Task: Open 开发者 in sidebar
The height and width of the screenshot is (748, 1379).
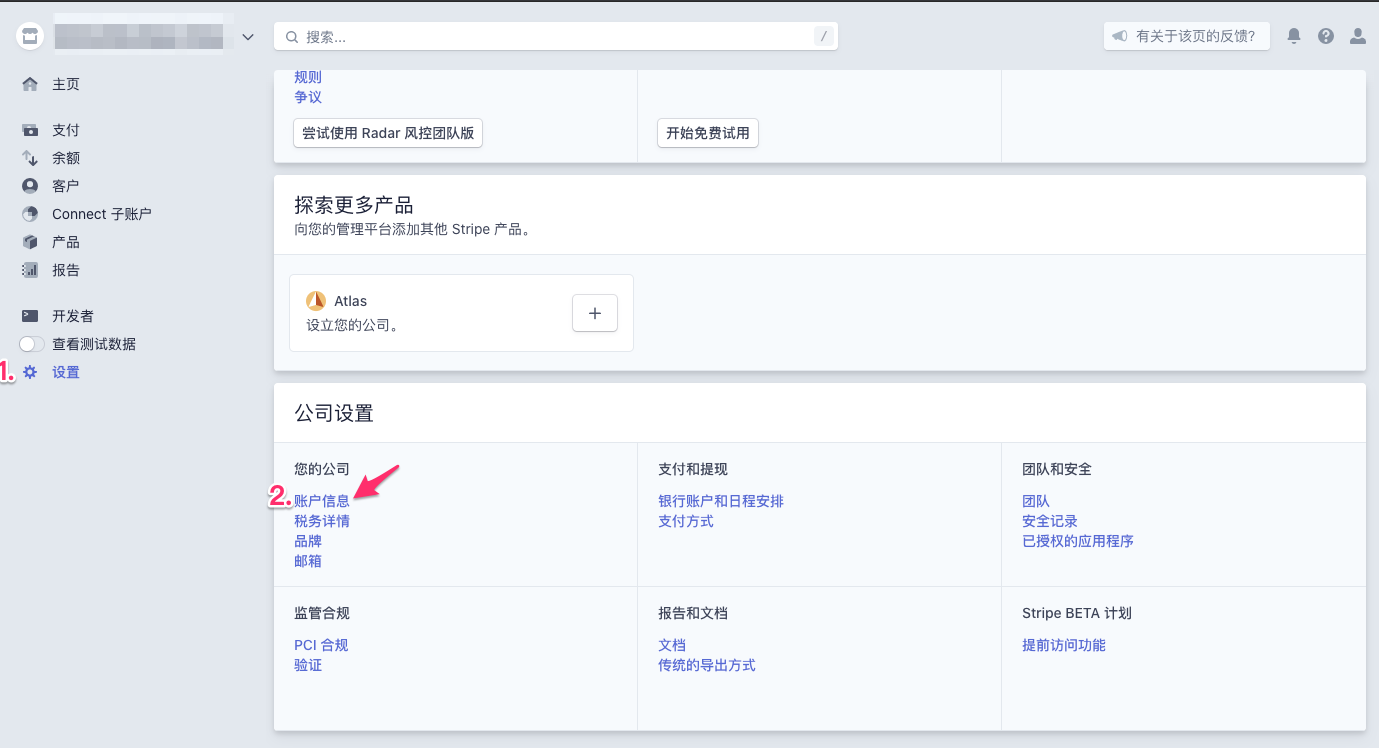Action: [73, 316]
